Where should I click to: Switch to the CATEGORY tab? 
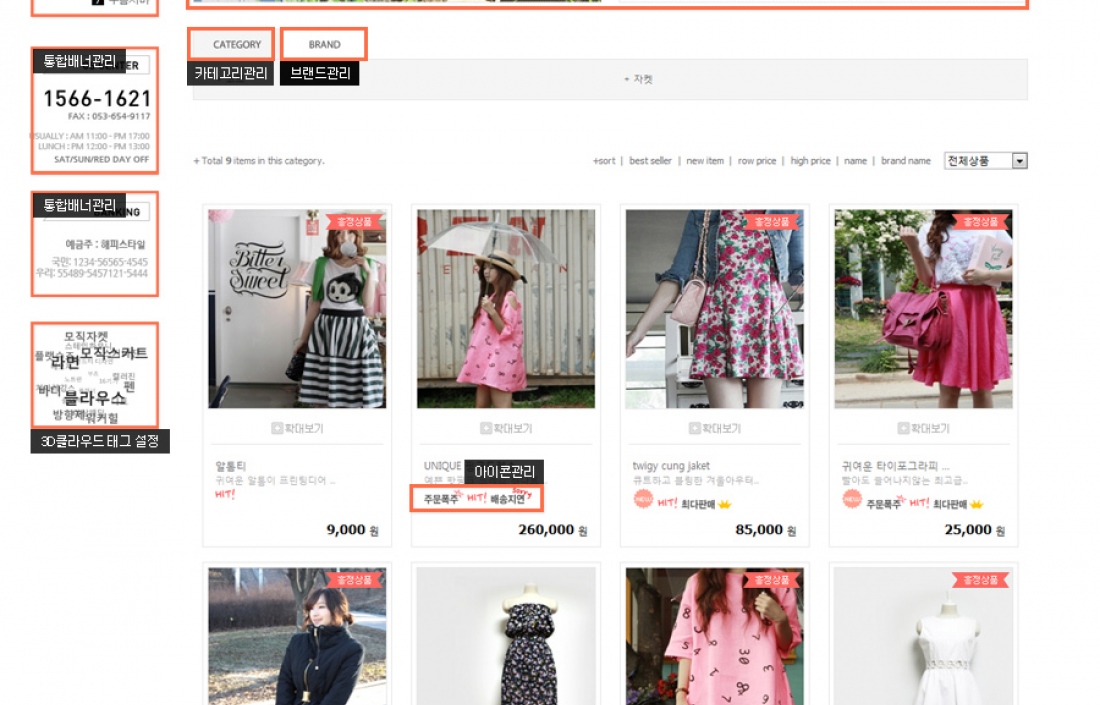coord(236,45)
